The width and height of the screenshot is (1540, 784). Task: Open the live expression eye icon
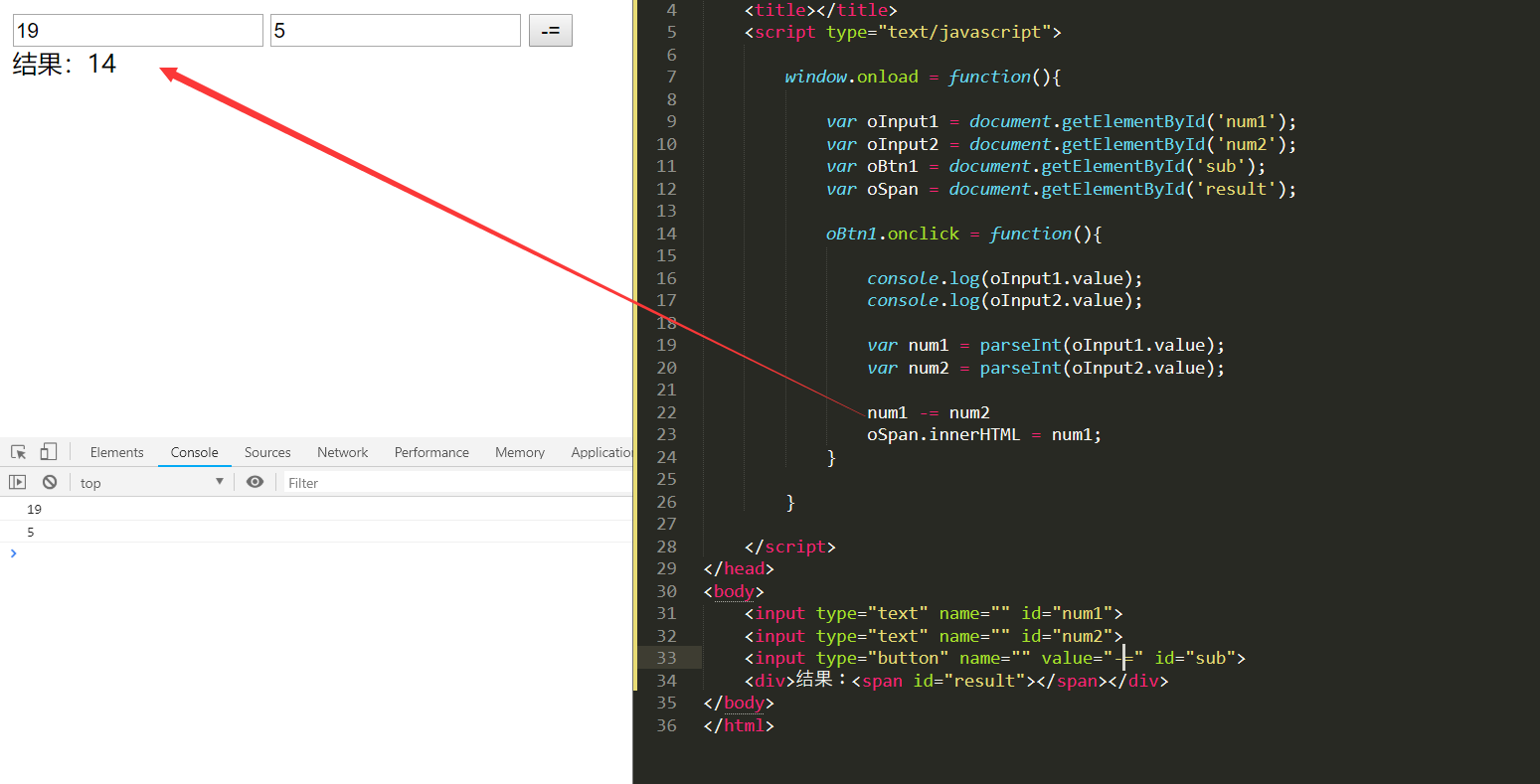coord(256,482)
